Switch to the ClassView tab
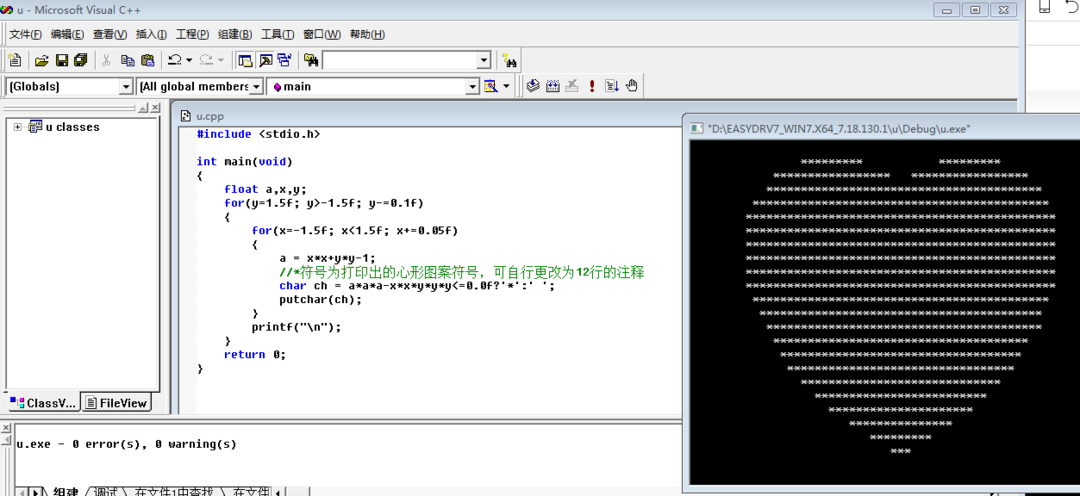Image resolution: width=1080 pixels, height=496 pixels. [x=43, y=403]
